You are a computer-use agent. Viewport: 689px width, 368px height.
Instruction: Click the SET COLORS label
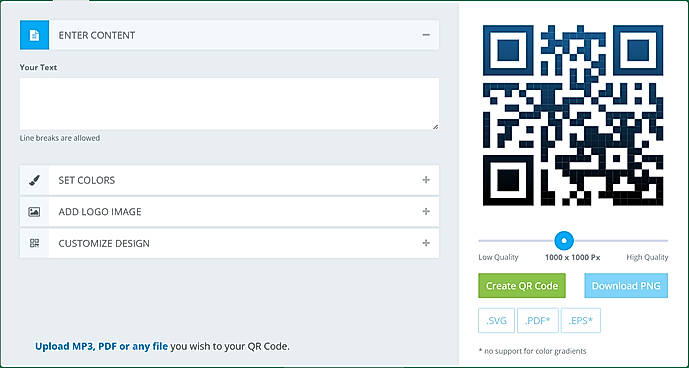(x=87, y=180)
